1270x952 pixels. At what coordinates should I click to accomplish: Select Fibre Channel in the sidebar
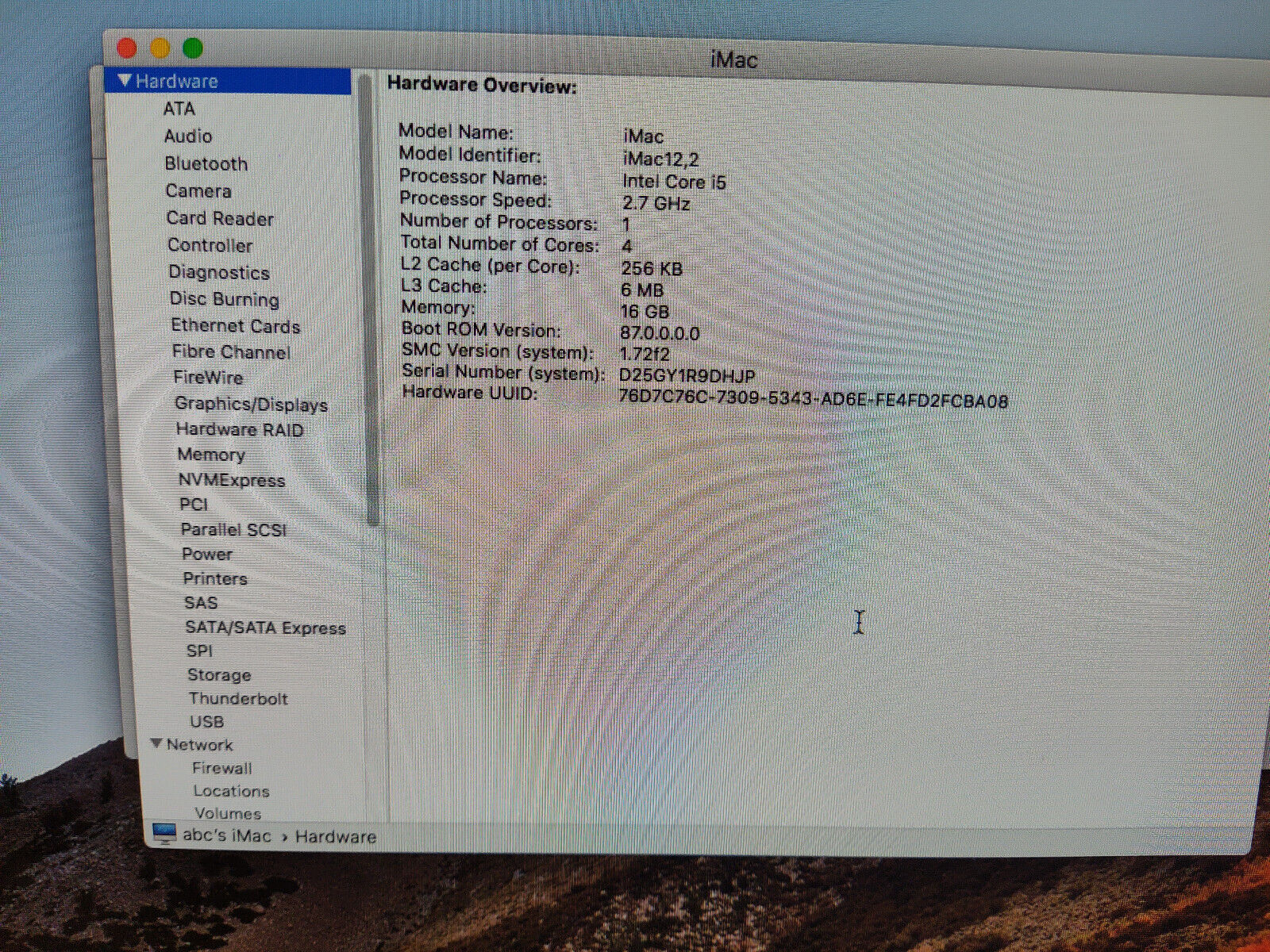(231, 352)
